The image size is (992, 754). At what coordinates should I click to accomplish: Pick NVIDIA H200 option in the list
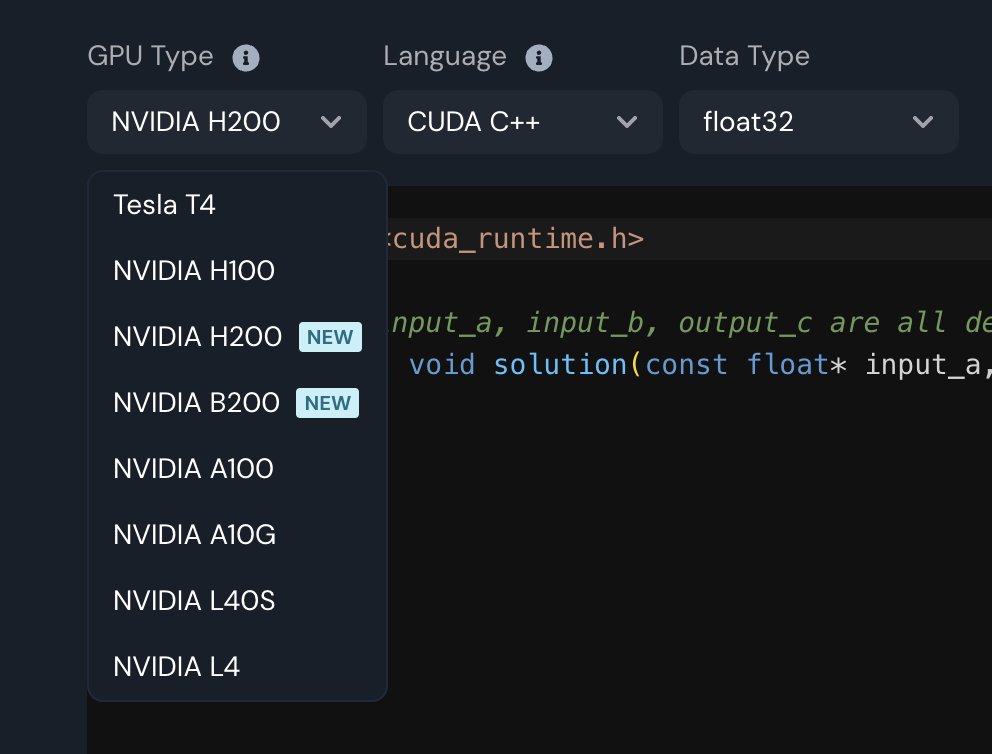point(237,337)
